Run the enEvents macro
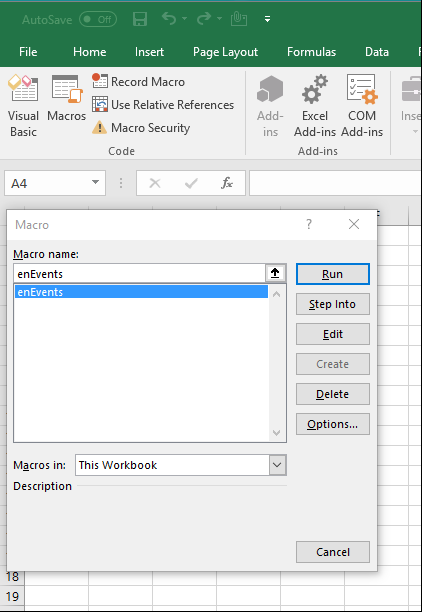This screenshot has height=612, width=422. click(x=333, y=274)
